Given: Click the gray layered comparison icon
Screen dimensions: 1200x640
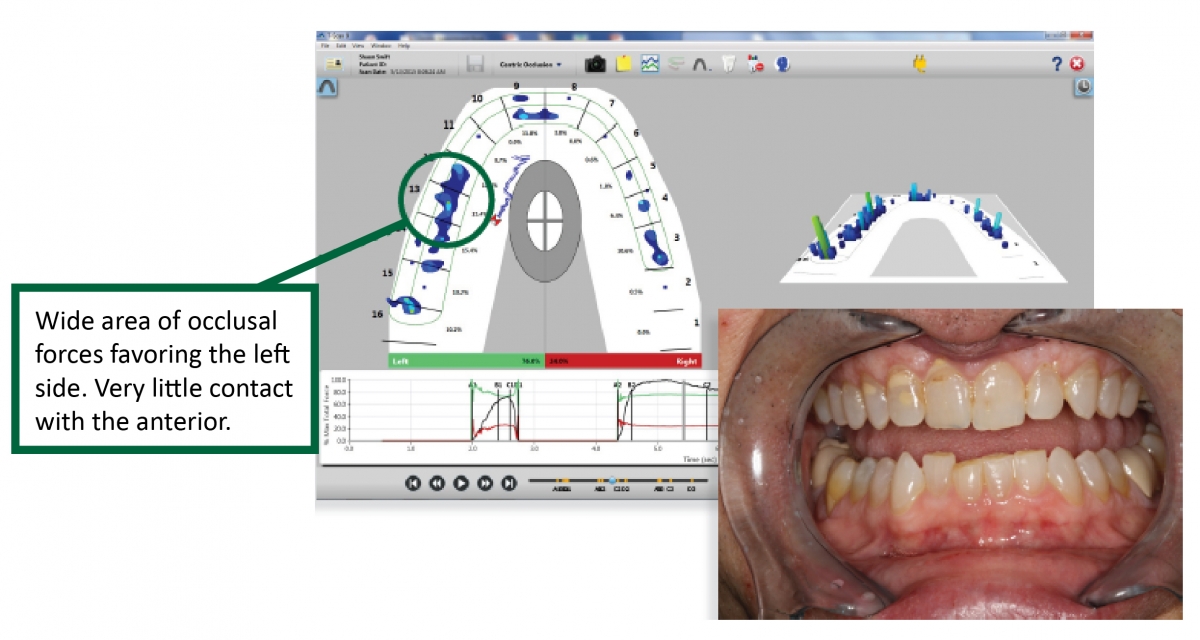Looking at the screenshot, I should [x=676, y=64].
